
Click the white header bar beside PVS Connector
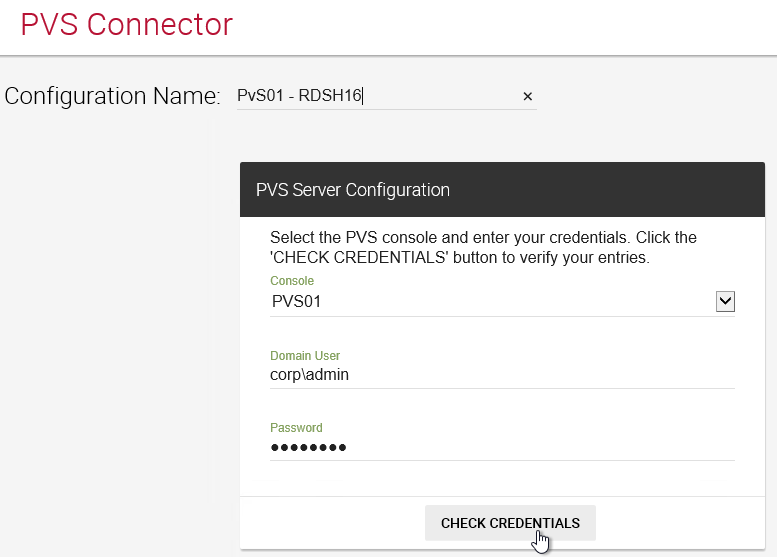click(496, 27)
